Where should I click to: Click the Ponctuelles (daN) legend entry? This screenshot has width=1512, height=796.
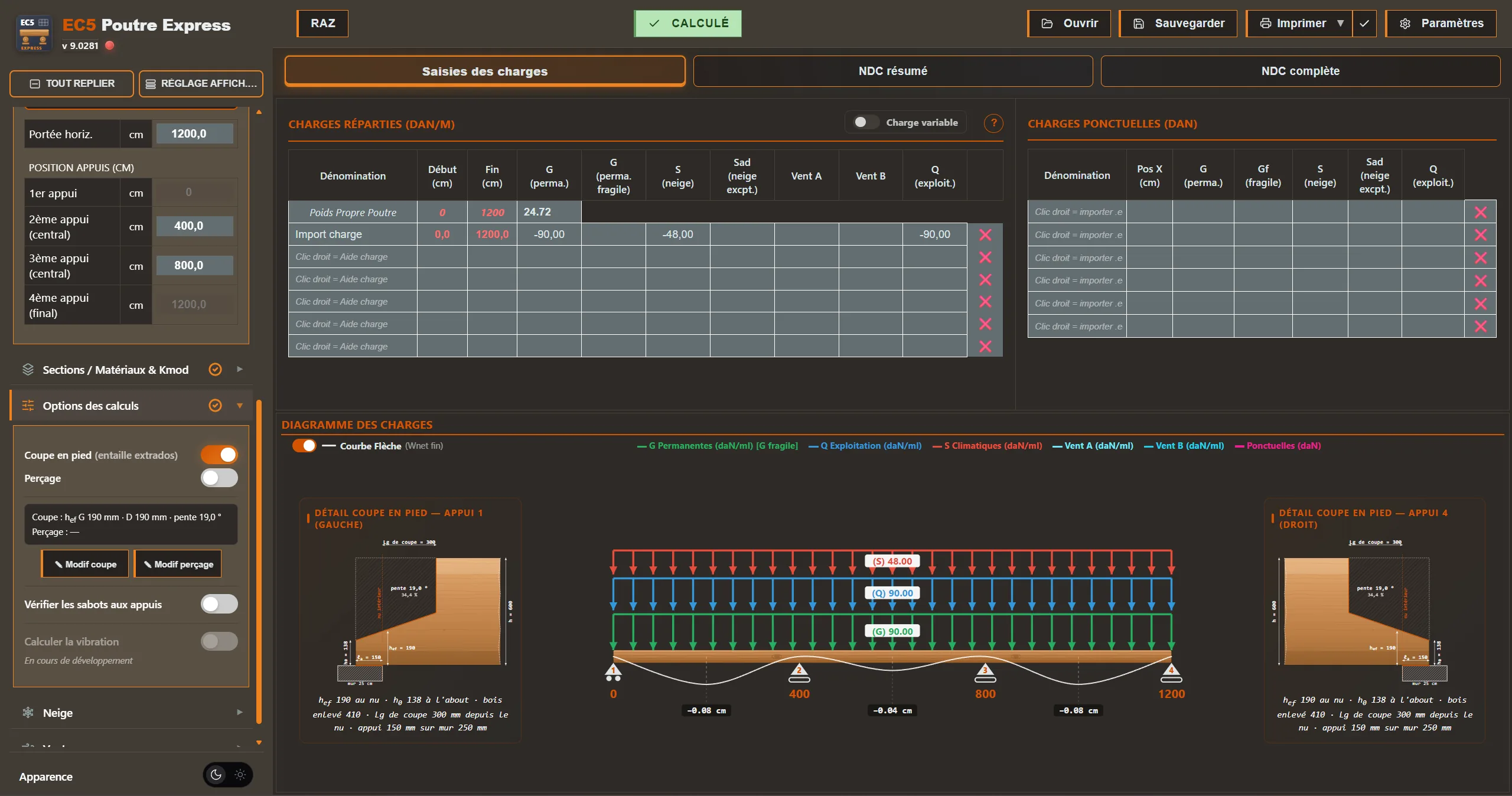[1278, 446]
